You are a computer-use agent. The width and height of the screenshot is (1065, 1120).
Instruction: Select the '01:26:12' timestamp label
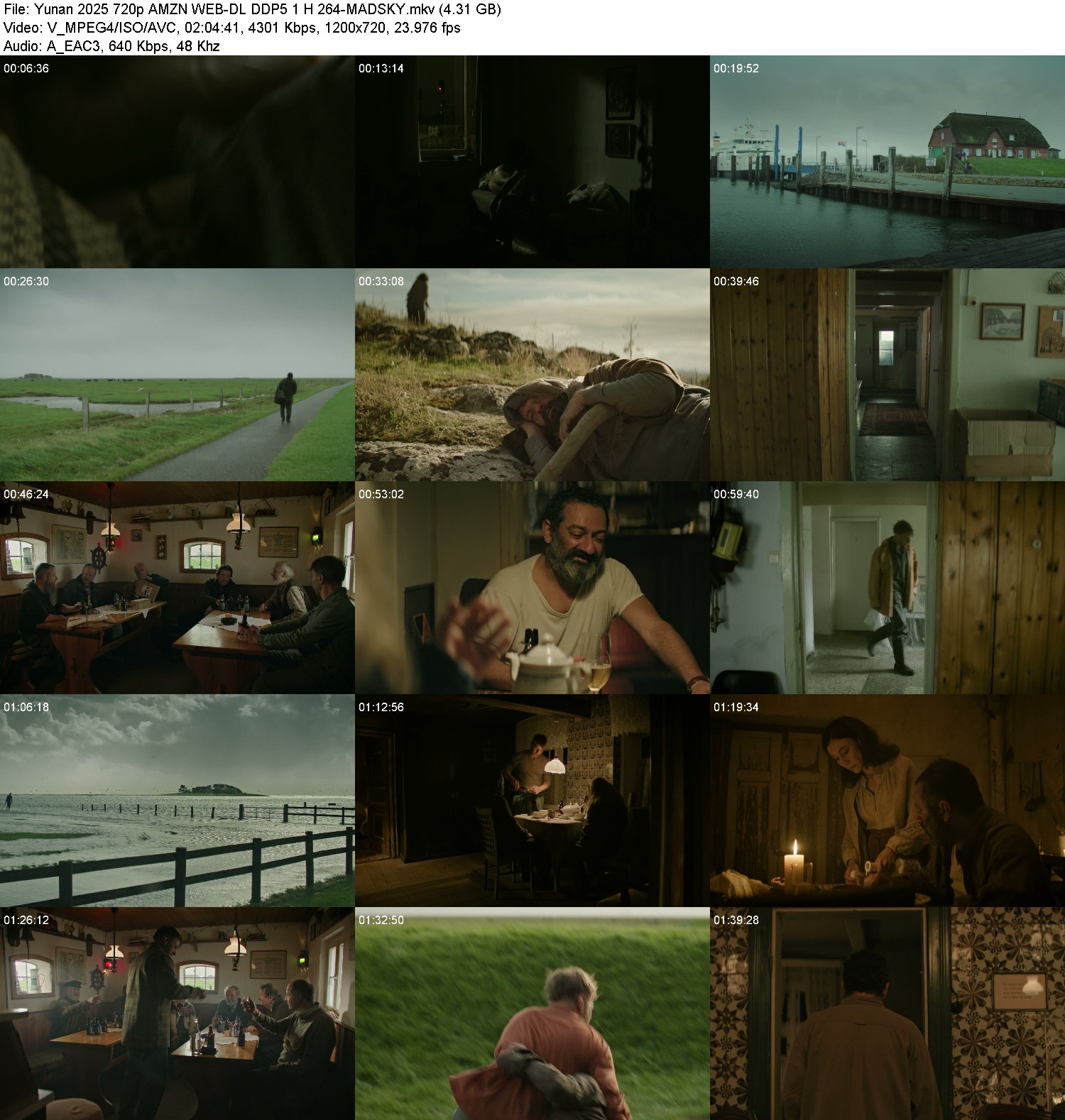click(x=26, y=921)
